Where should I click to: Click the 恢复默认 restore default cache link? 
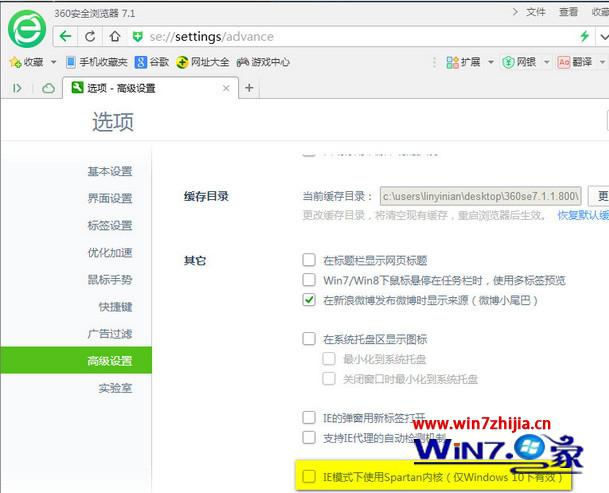coord(583,215)
